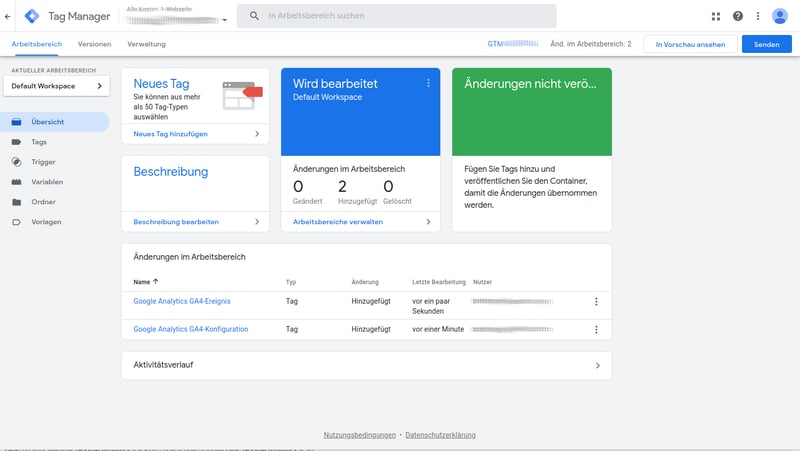
Task: Click the user account avatar
Action: 780,16
